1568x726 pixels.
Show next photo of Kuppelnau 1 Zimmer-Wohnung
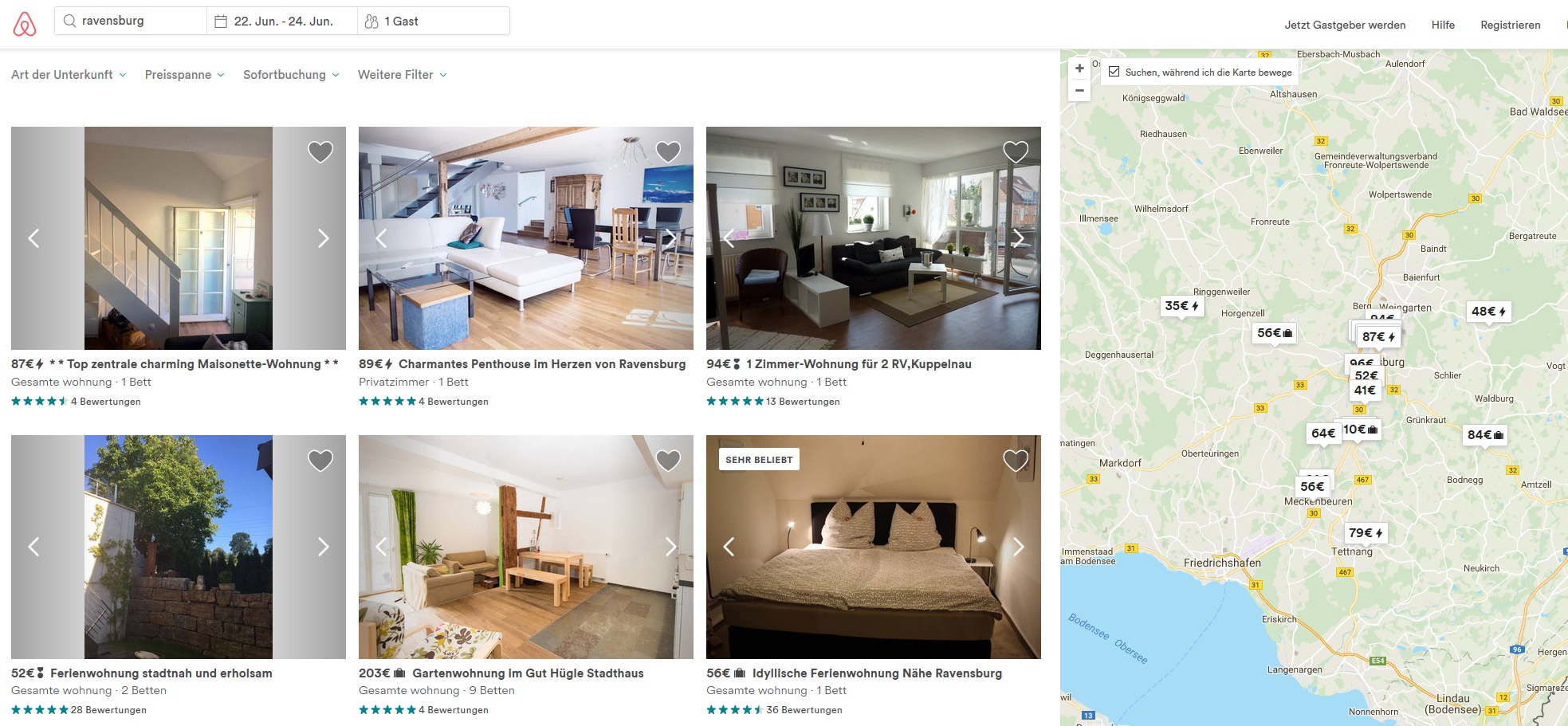coord(1018,238)
